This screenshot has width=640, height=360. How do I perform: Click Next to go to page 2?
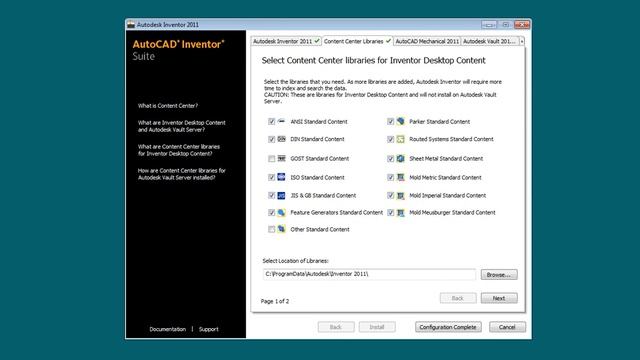(499, 298)
